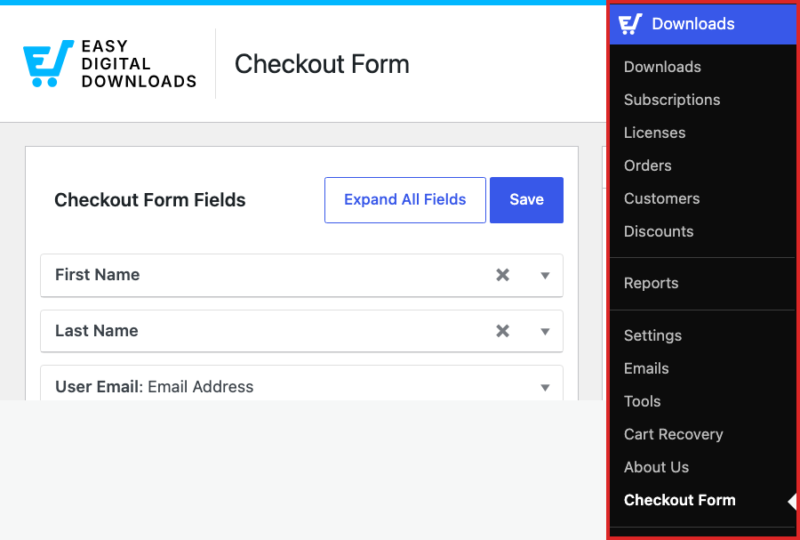Viewport: 800px width, 540px height.
Task: Open the Discounts page
Action: pos(659,231)
